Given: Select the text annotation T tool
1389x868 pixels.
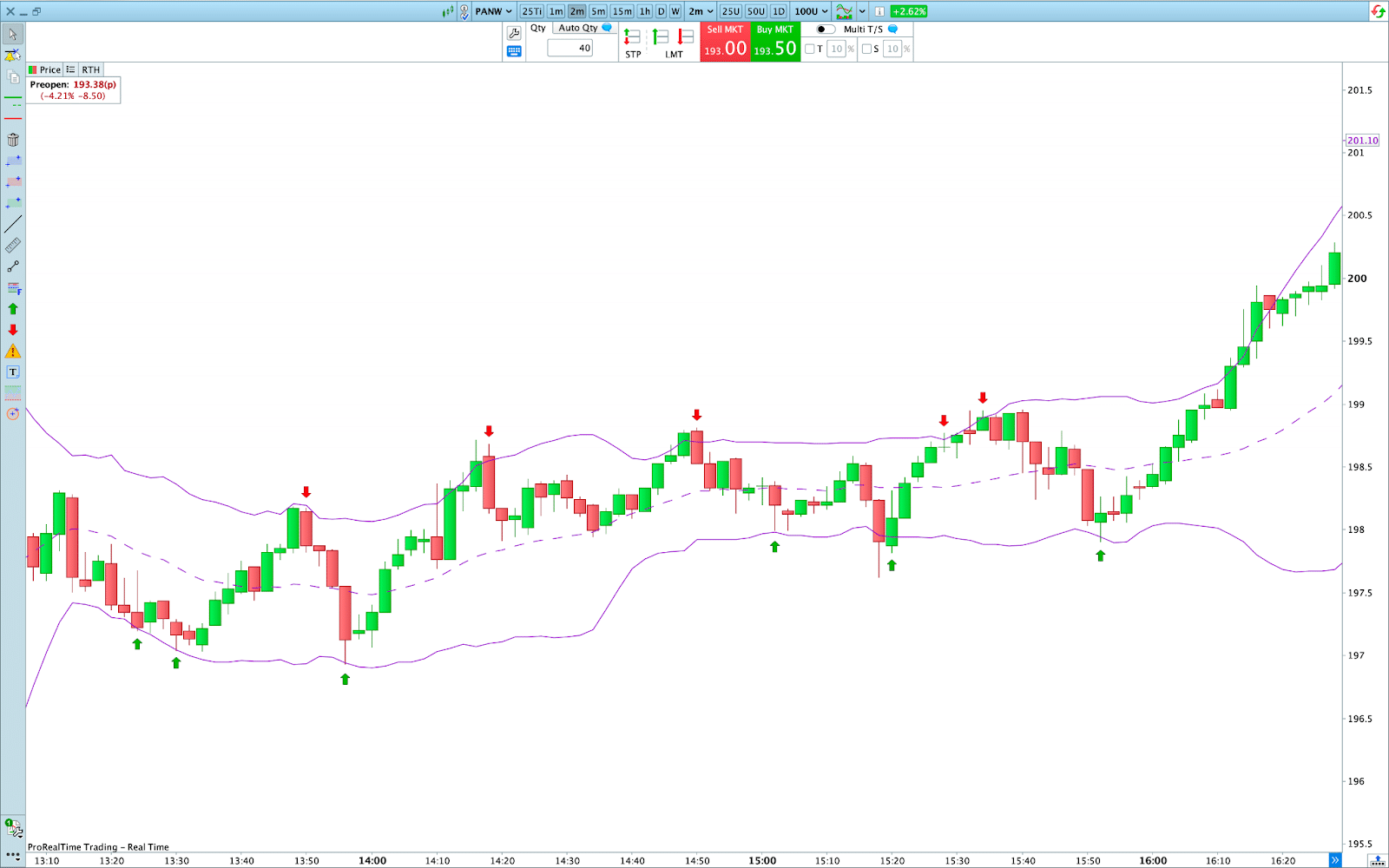Looking at the screenshot, I should coord(13,372).
